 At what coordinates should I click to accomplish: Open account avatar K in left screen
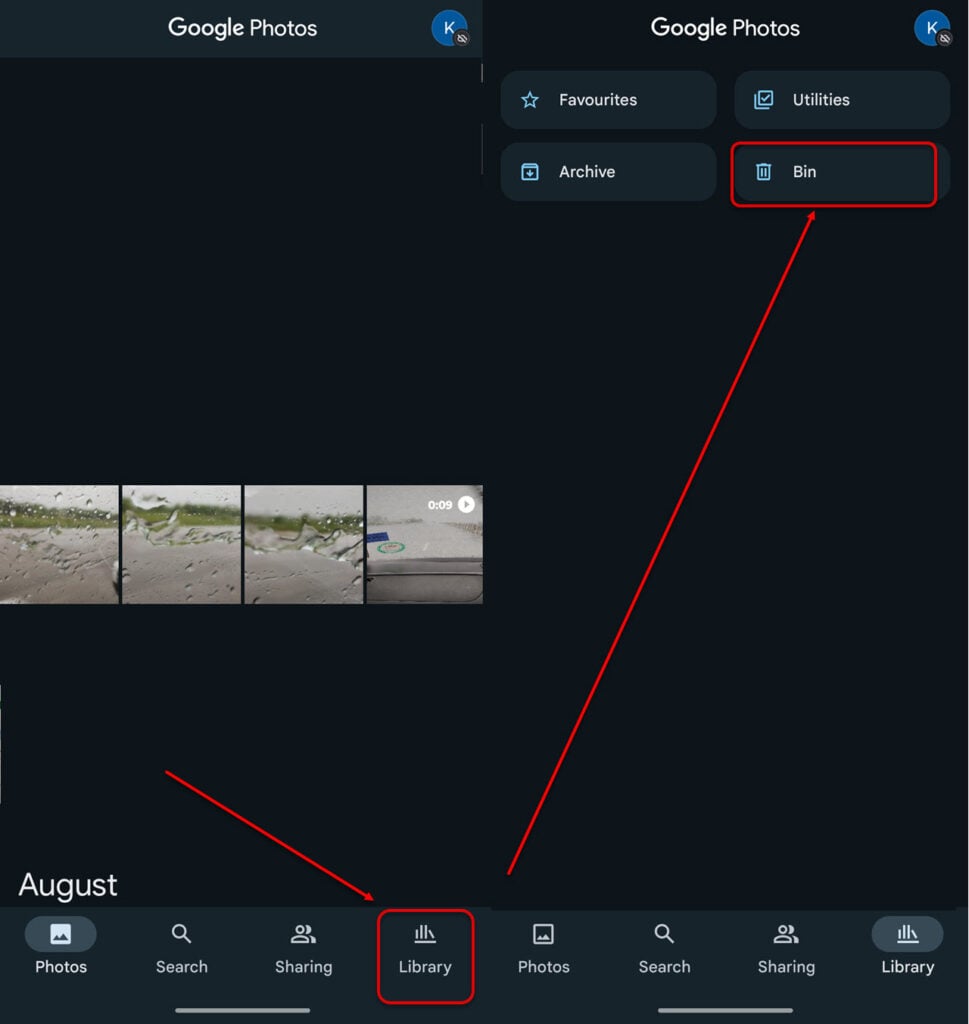449,28
